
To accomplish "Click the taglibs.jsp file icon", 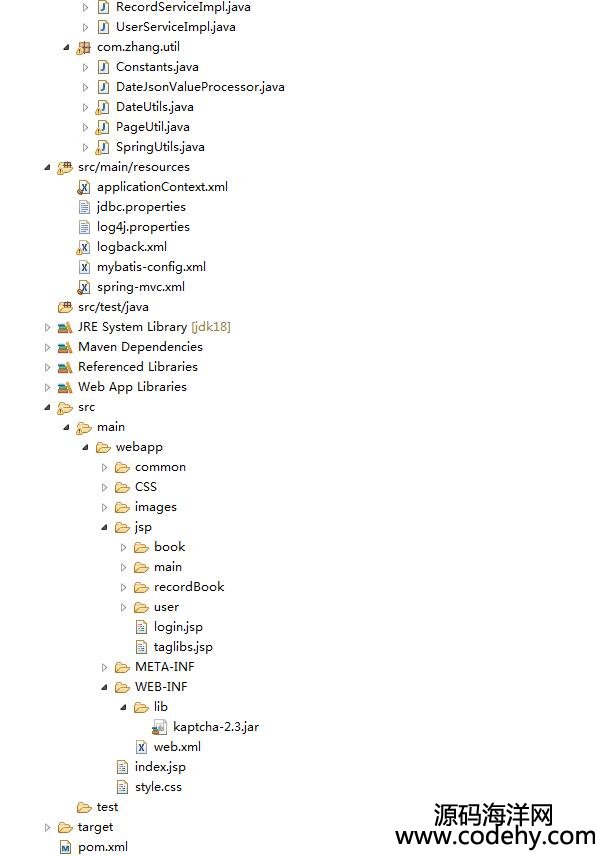I will (x=141, y=647).
